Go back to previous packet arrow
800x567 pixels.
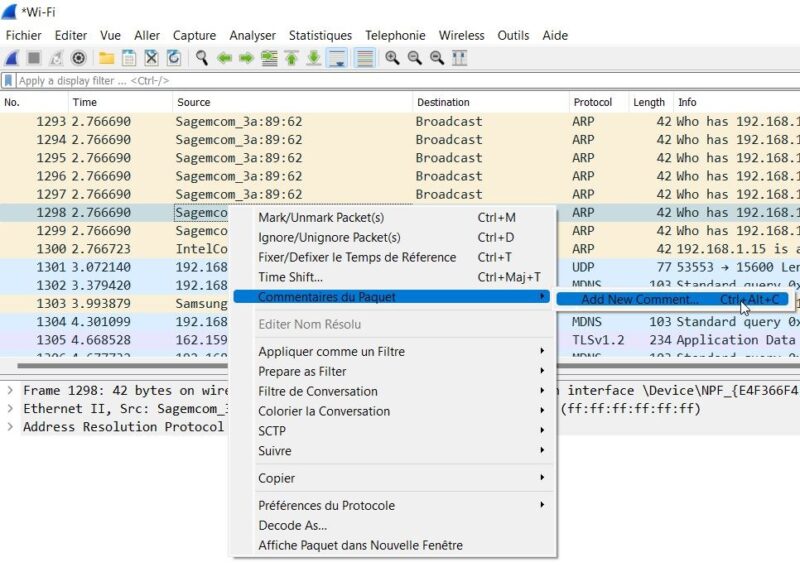coord(224,58)
